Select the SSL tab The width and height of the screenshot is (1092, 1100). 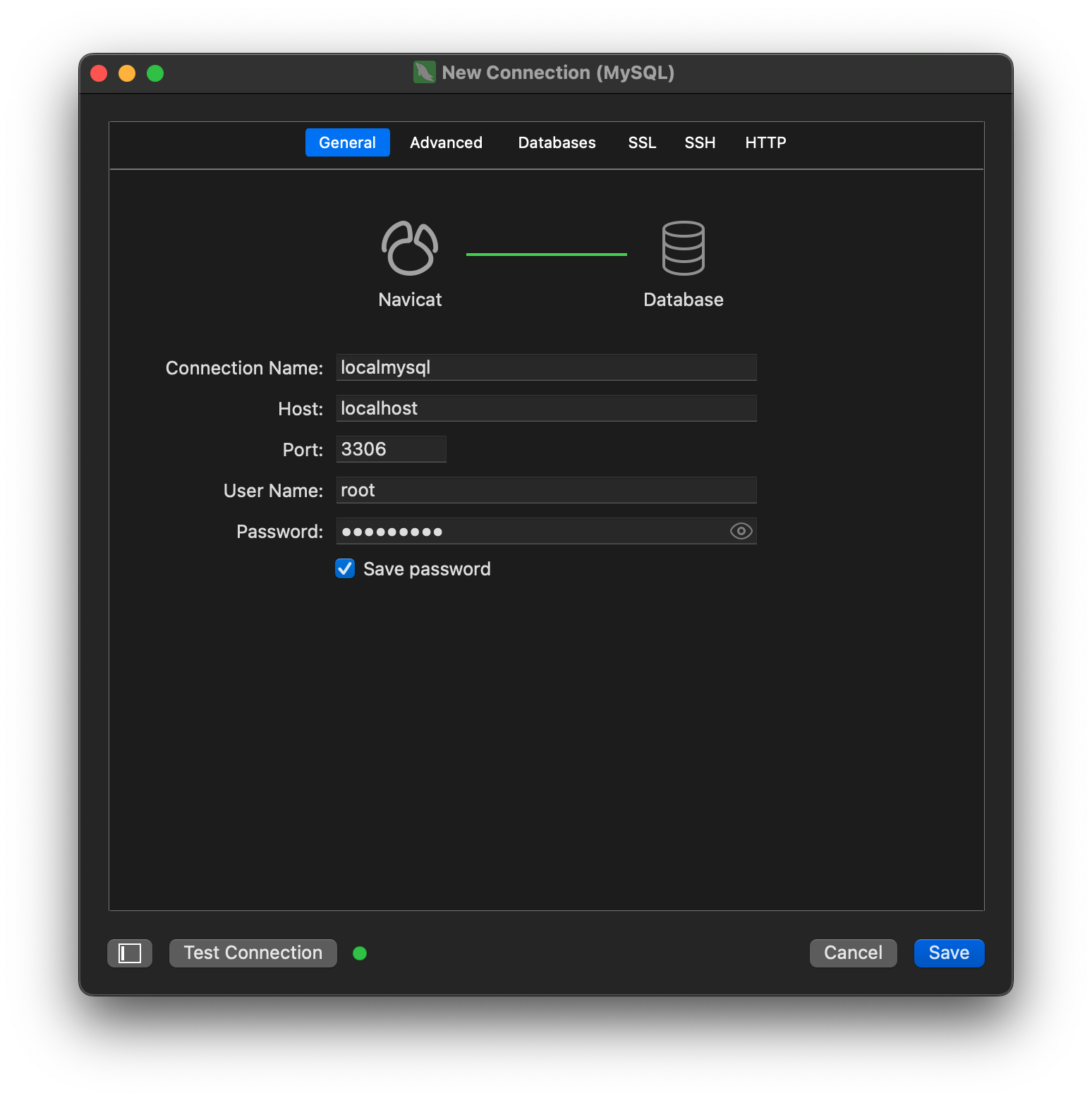click(x=642, y=142)
